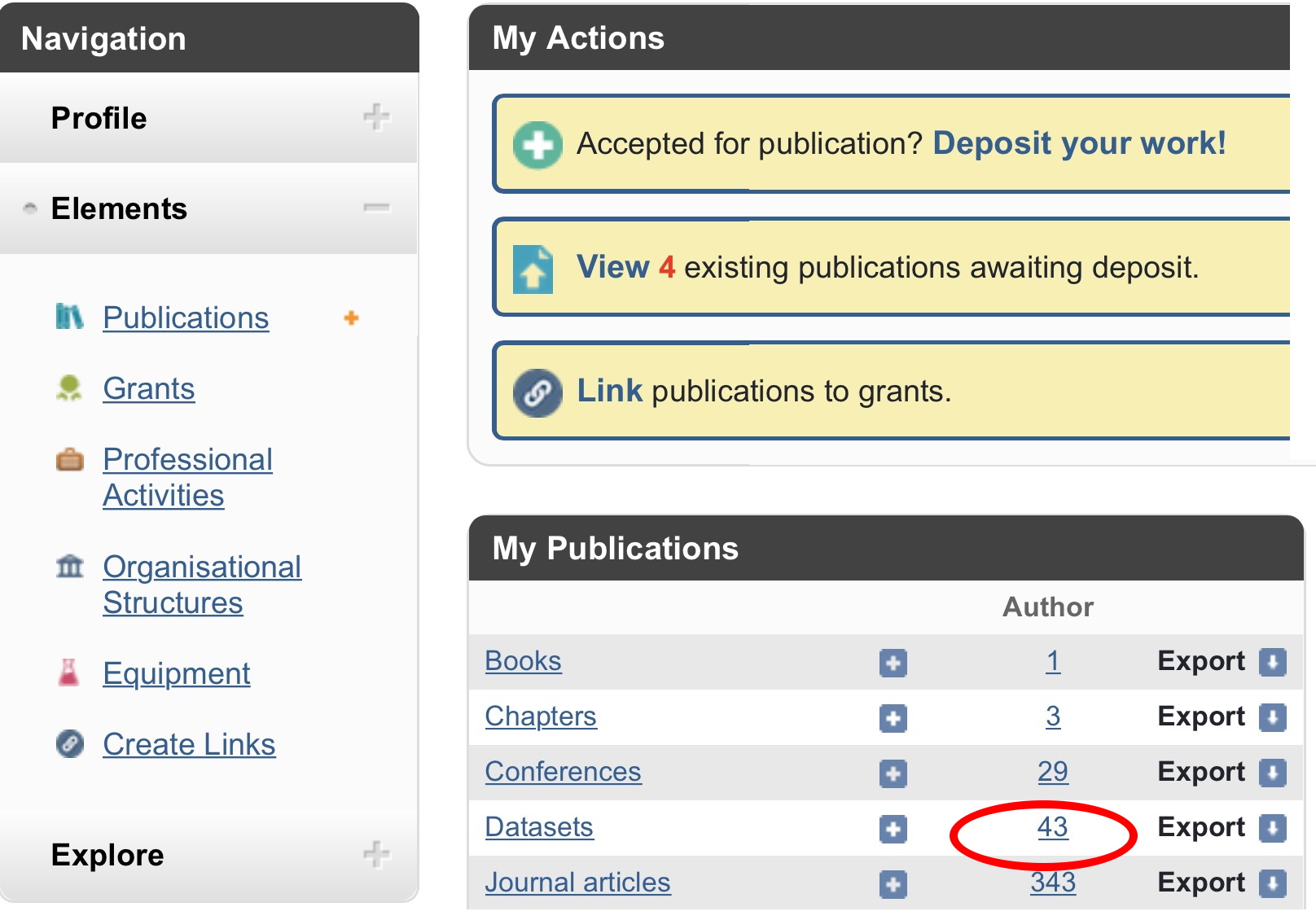The image size is (1316, 920).
Task: Collapse the Elements navigation section
Action: click(375, 208)
